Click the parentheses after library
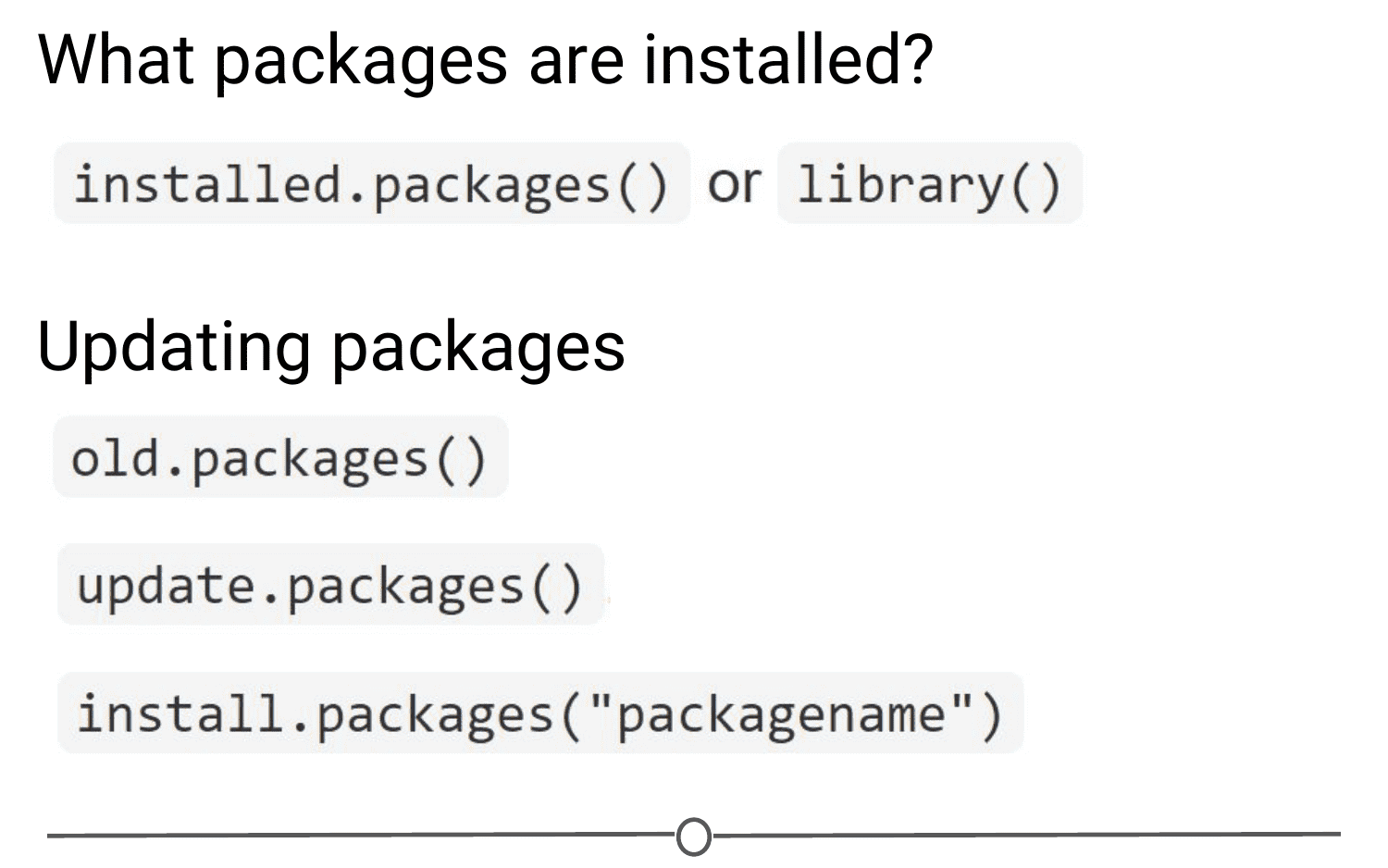The image size is (1388, 868). [1036, 185]
